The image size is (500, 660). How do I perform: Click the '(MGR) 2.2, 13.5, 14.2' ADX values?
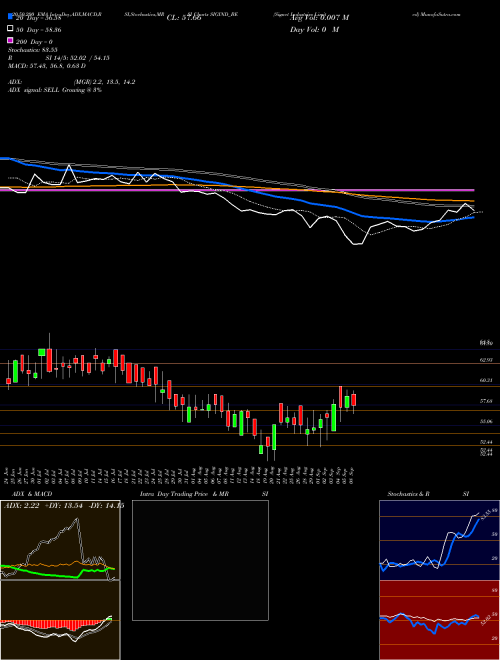(x=104, y=82)
